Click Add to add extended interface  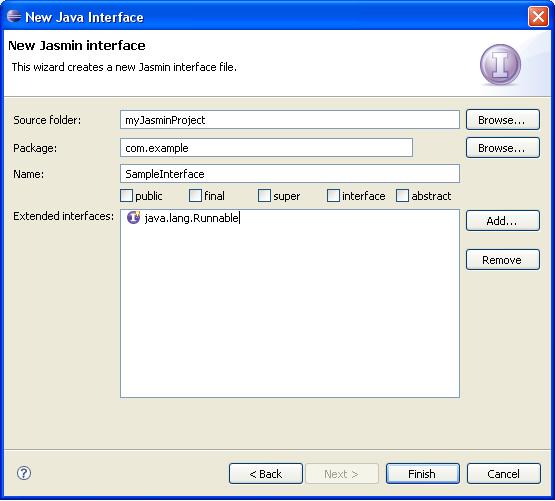point(503,221)
